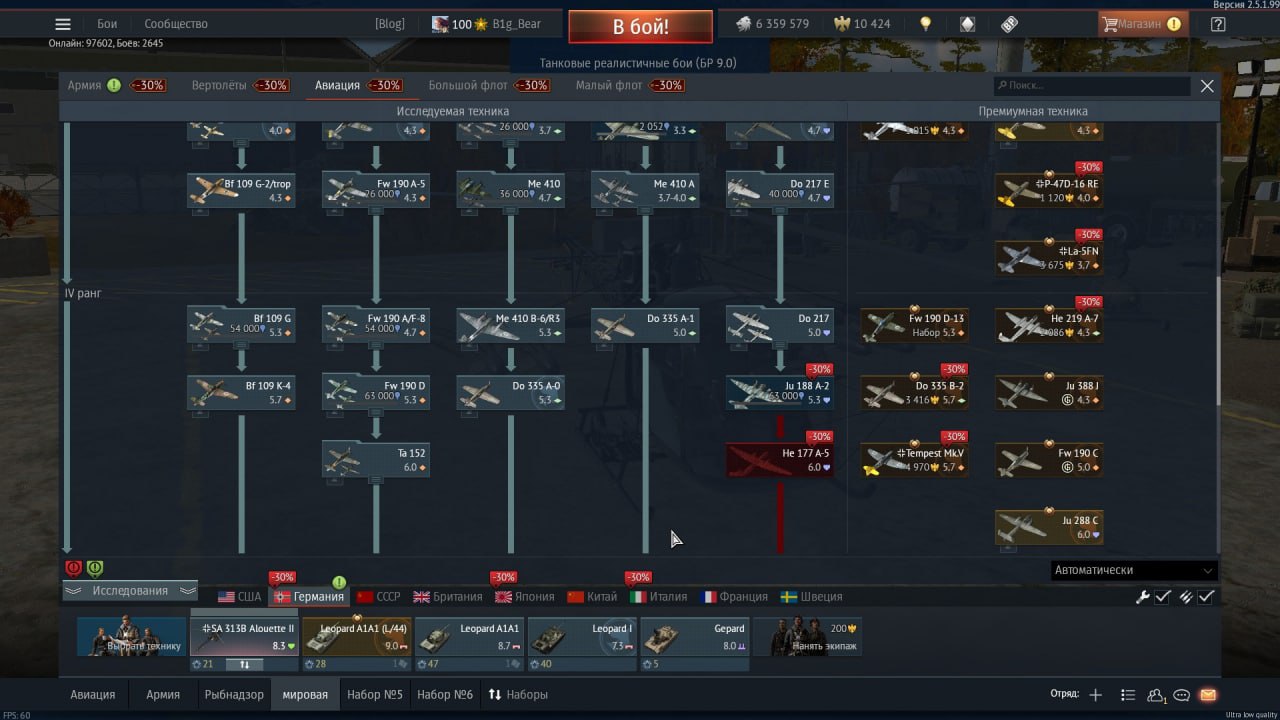Select the США nation tab
1280x720 pixels.
coord(240,597)
